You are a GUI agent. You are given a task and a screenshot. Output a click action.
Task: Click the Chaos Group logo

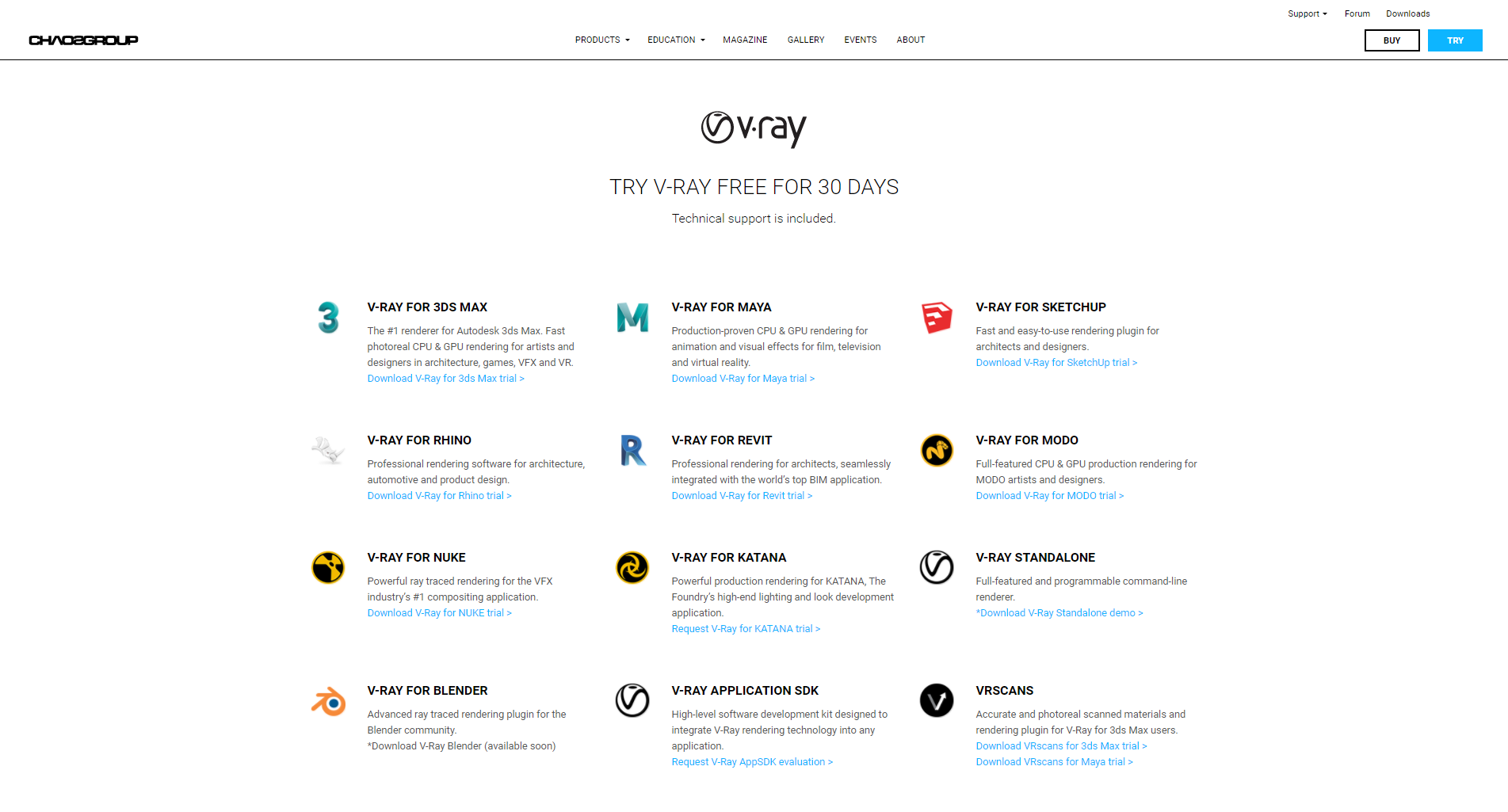pos(83,40)
